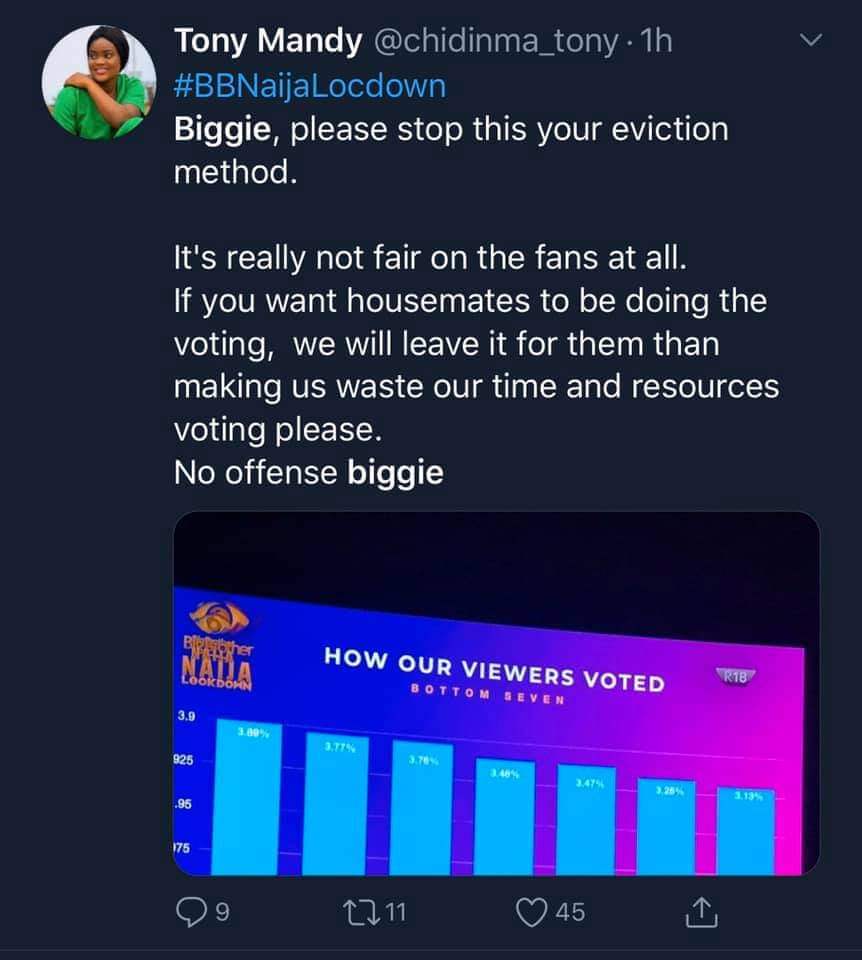Open Tony Mandy's profile picture

click(99, 83)
